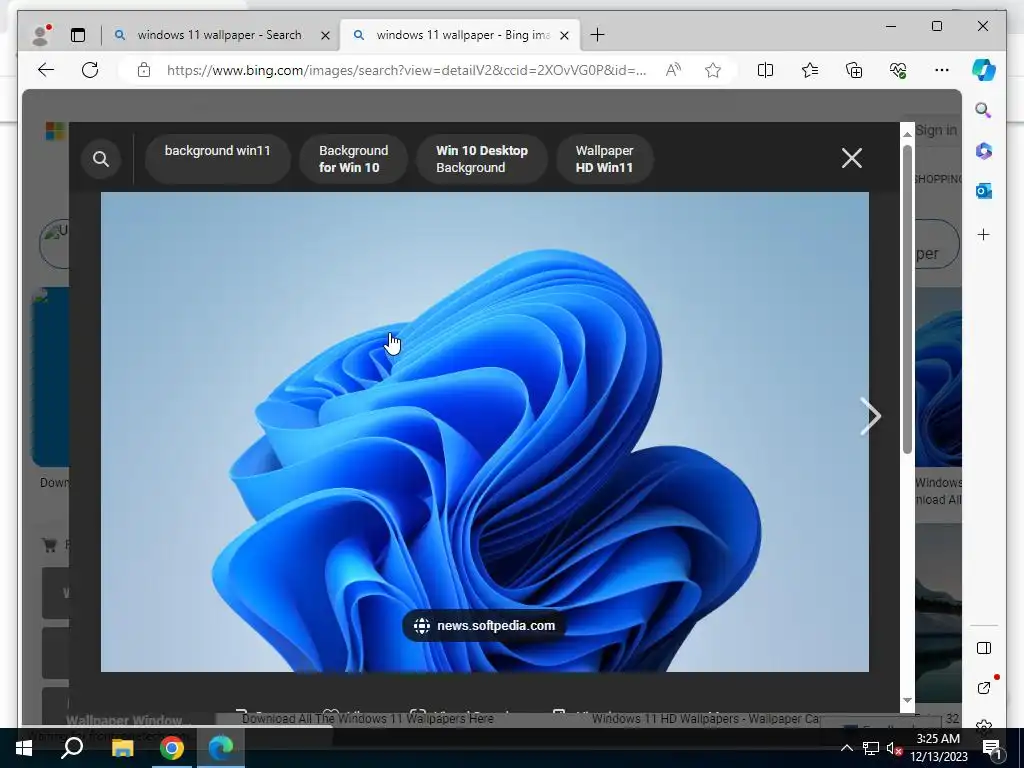The image size is (1024, 768).
Task: Close the Bing images tab
Action: click(565, 35)
